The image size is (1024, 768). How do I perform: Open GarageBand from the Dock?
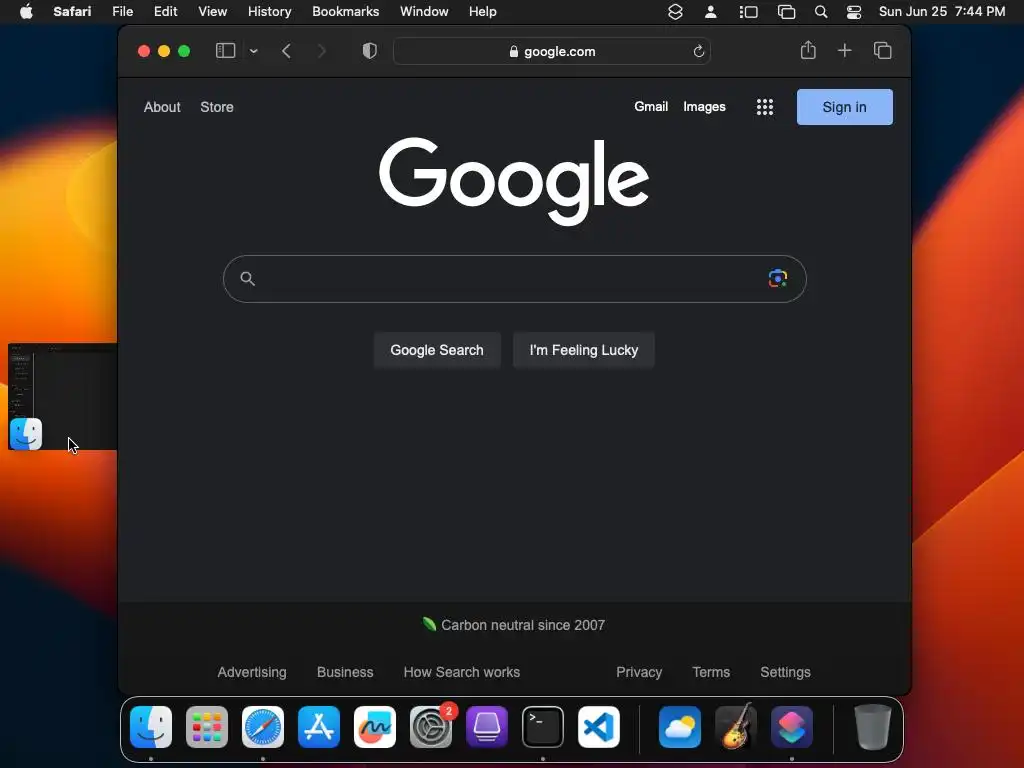[x=736, y=726]
